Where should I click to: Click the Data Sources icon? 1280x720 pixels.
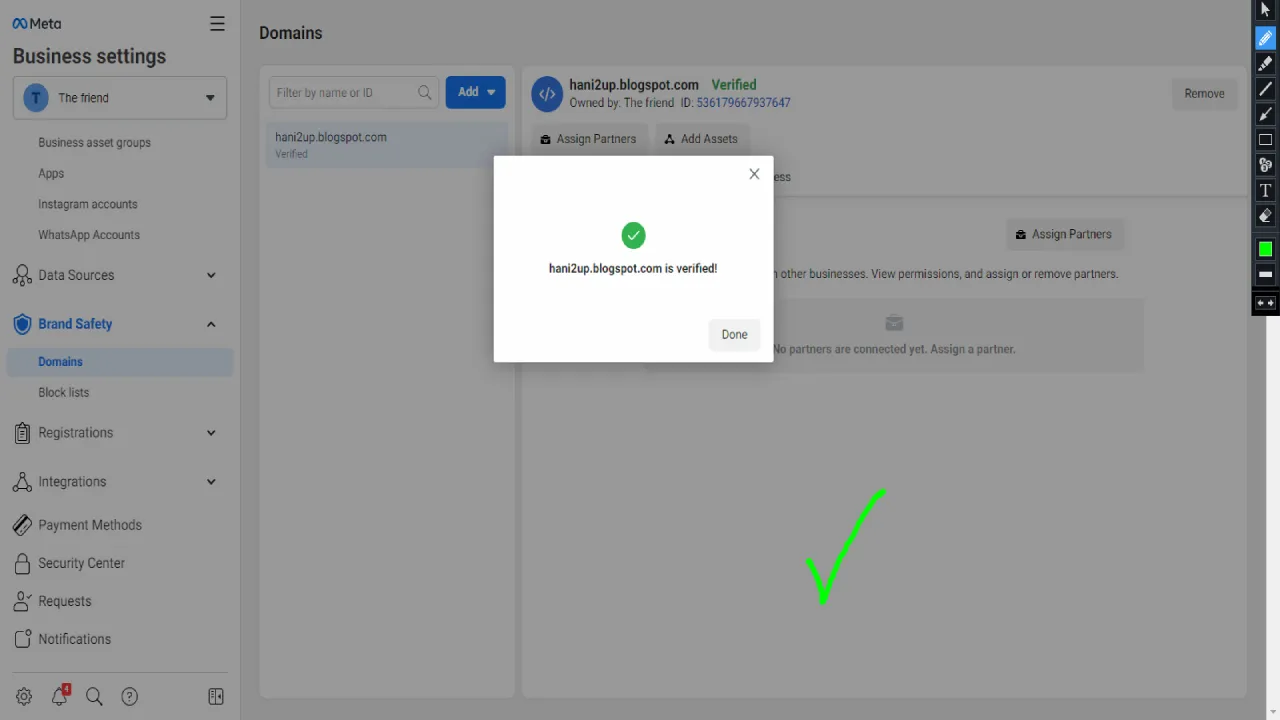[22, 275]
